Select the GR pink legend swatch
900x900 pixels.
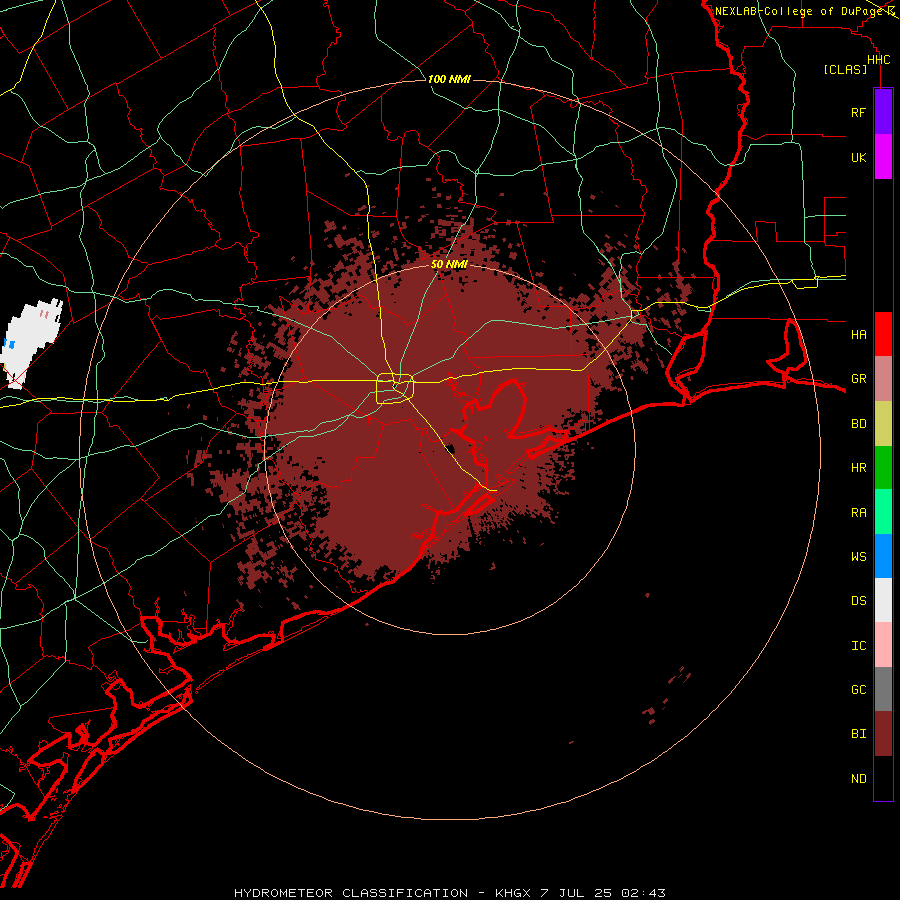coord(883,379)
